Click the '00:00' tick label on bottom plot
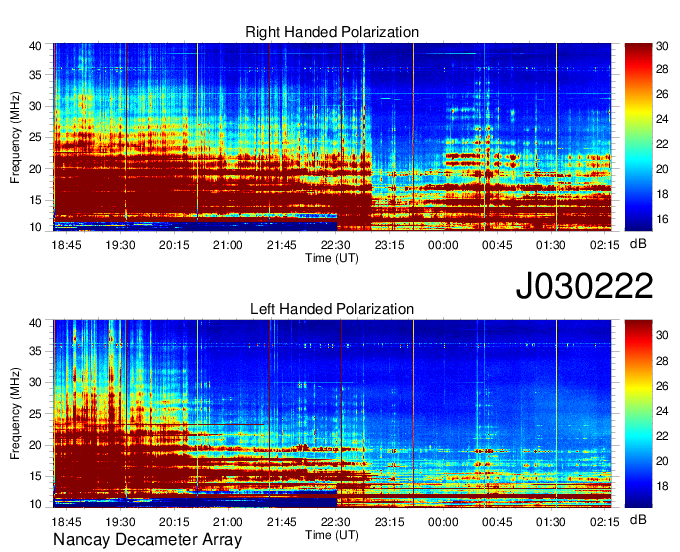680x552 pixels. coord(443,522)
